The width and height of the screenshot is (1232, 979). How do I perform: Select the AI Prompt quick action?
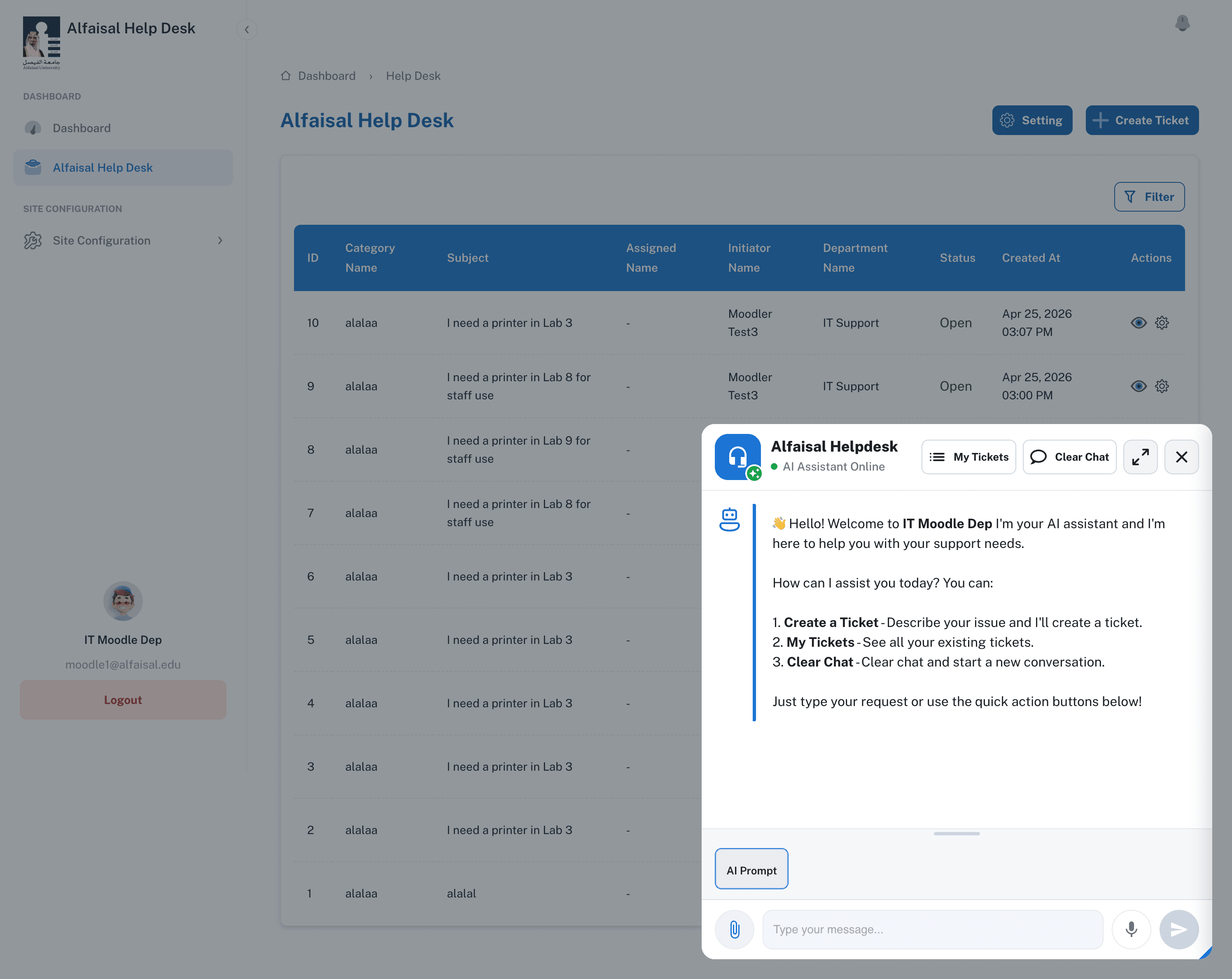tap(751, 869)
